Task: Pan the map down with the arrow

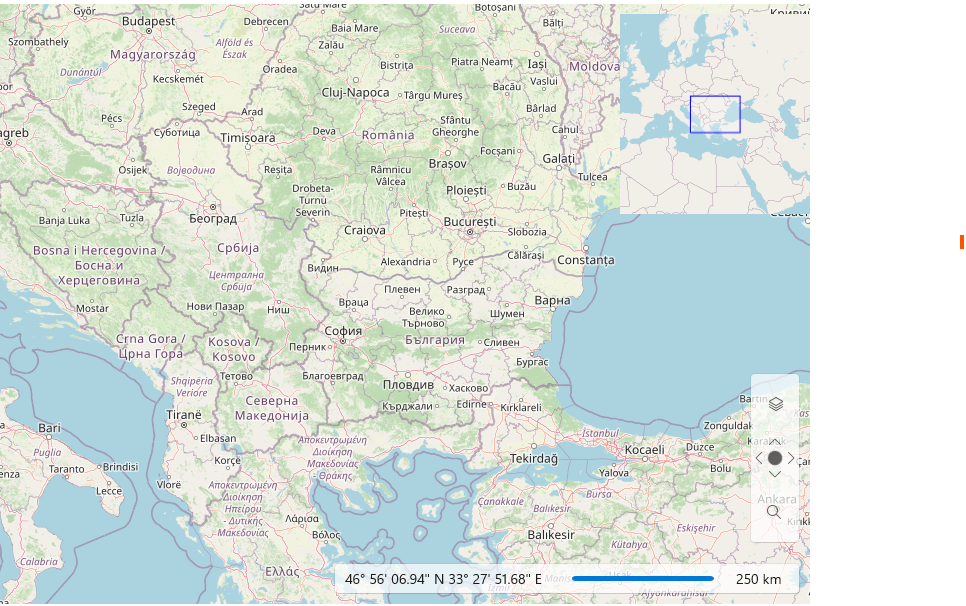Action: pos(775,474)
